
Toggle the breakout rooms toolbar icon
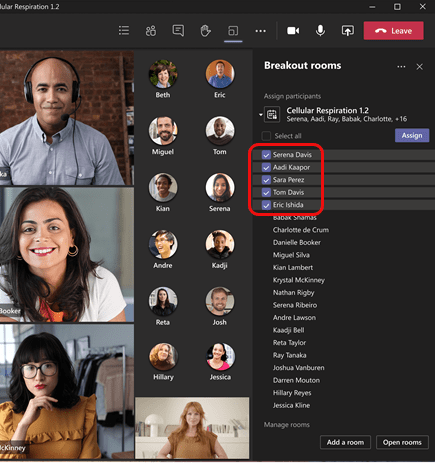click(x=233, y=31)
